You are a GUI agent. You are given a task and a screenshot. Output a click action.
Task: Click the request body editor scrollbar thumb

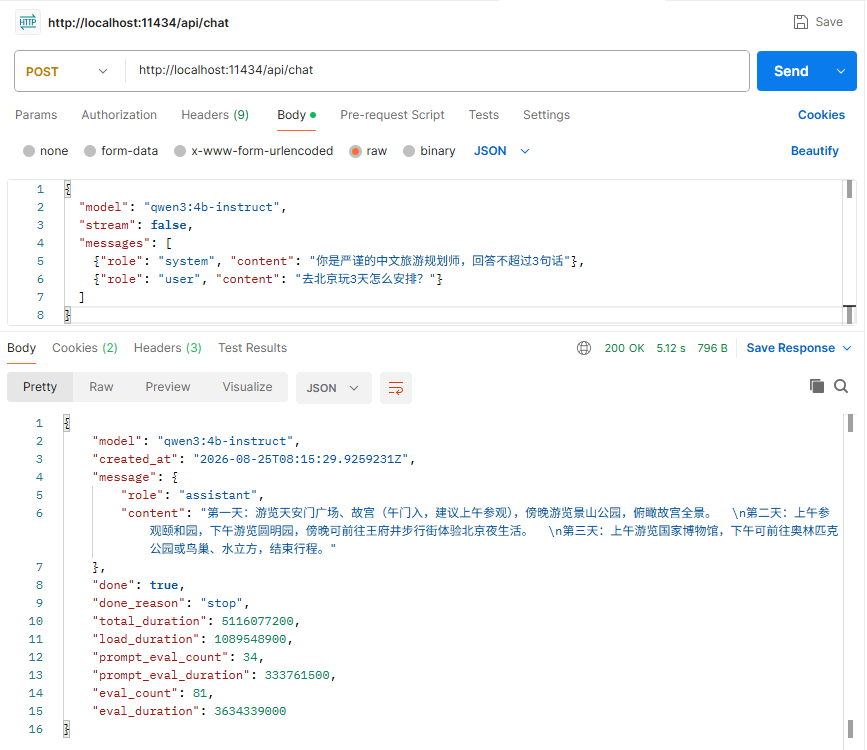click(x=849, y=189)
